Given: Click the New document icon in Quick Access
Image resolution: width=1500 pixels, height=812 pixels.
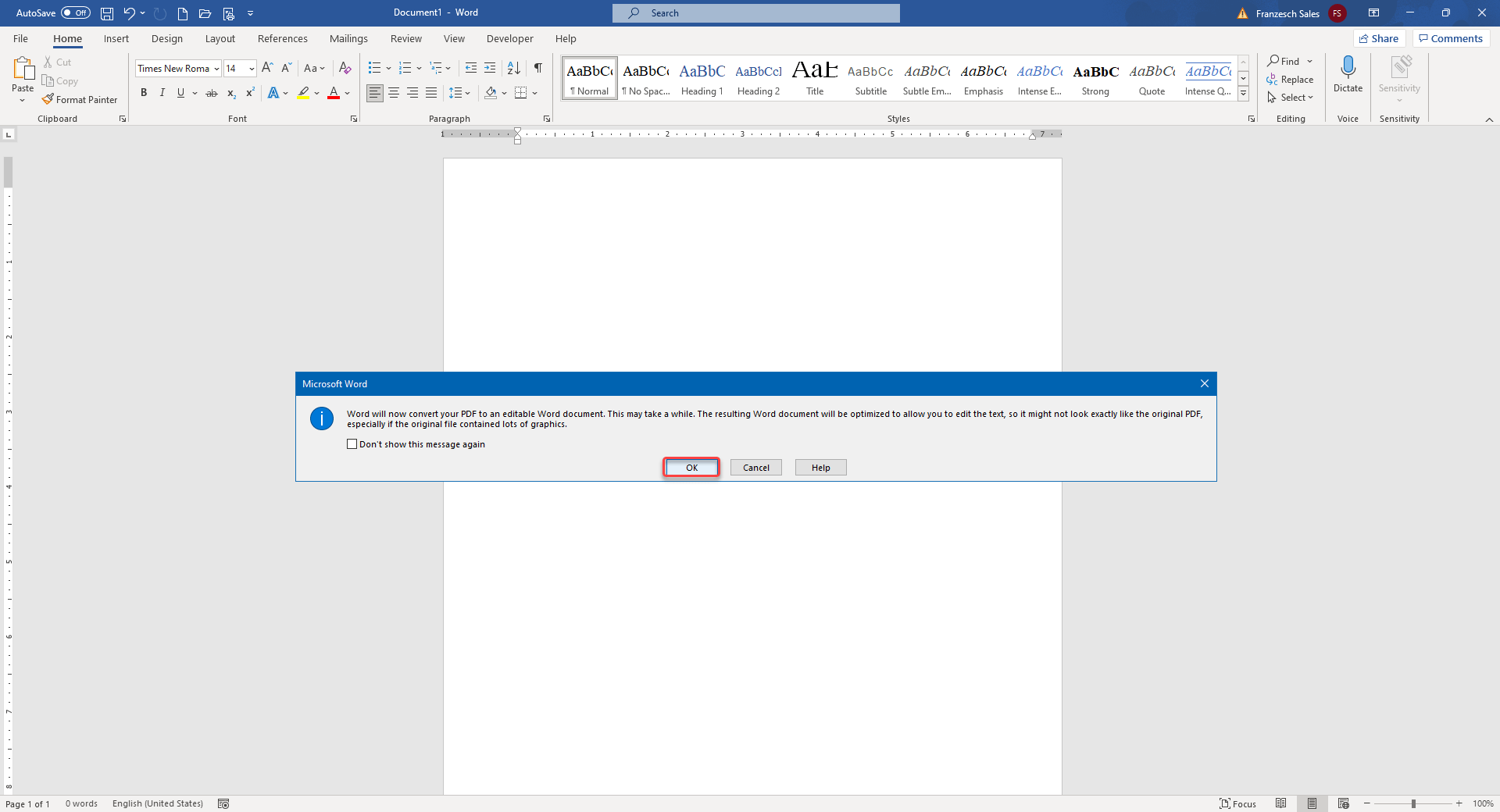Looking at the screenshot, I should (183, 13).
